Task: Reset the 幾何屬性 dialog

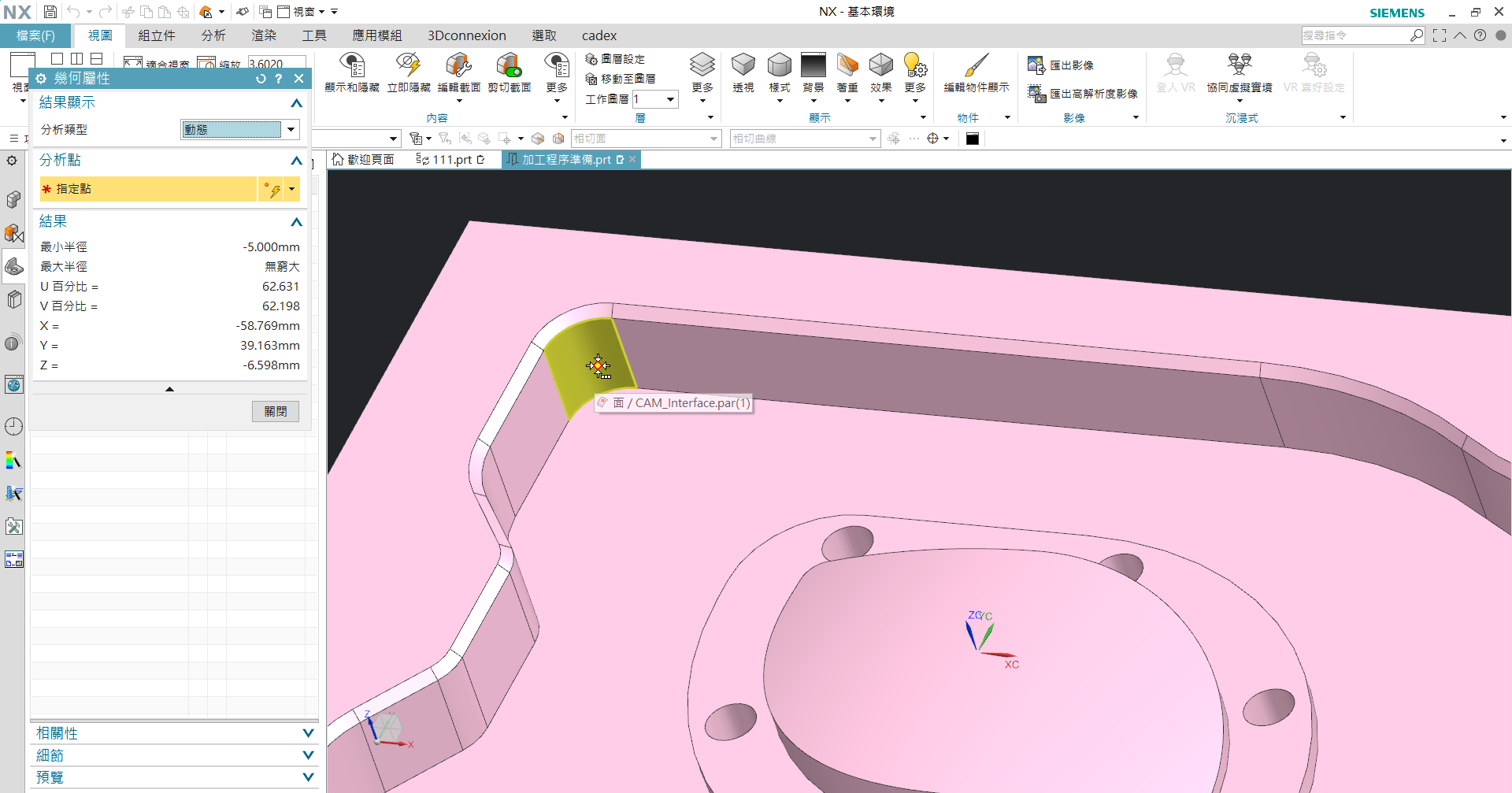Action: click(x=261, y=79)
